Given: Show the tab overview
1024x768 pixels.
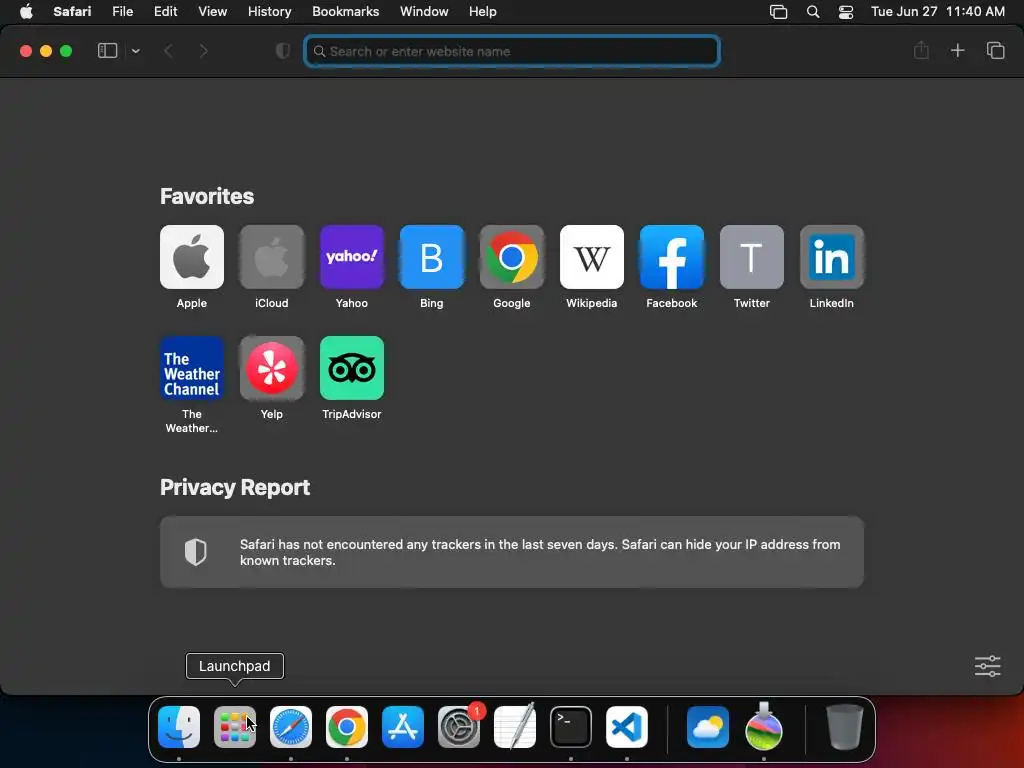Looking at the screenshot, I should pyautogui.click(x=995, y=50).
